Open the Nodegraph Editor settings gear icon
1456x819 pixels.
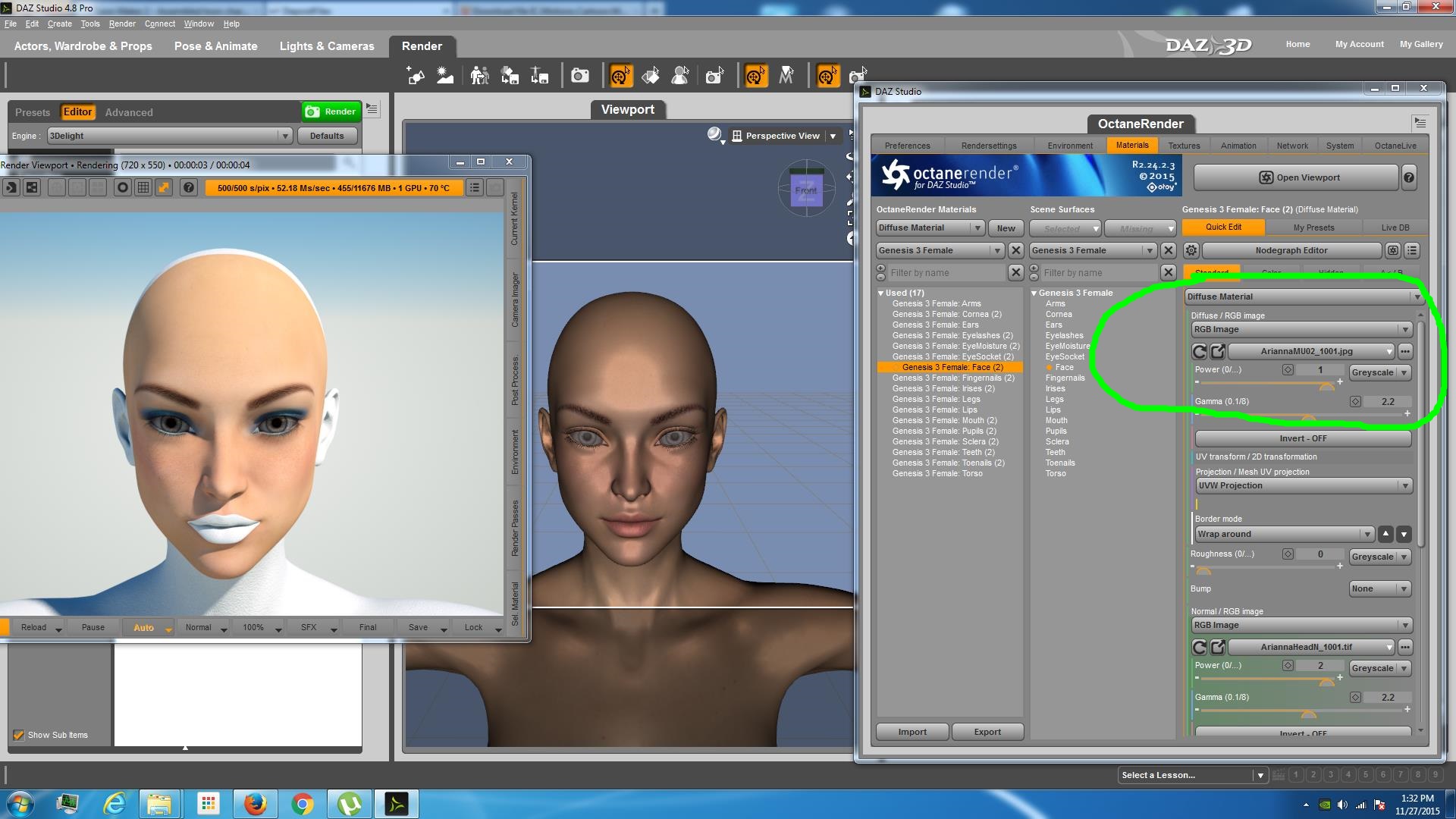1191,250
